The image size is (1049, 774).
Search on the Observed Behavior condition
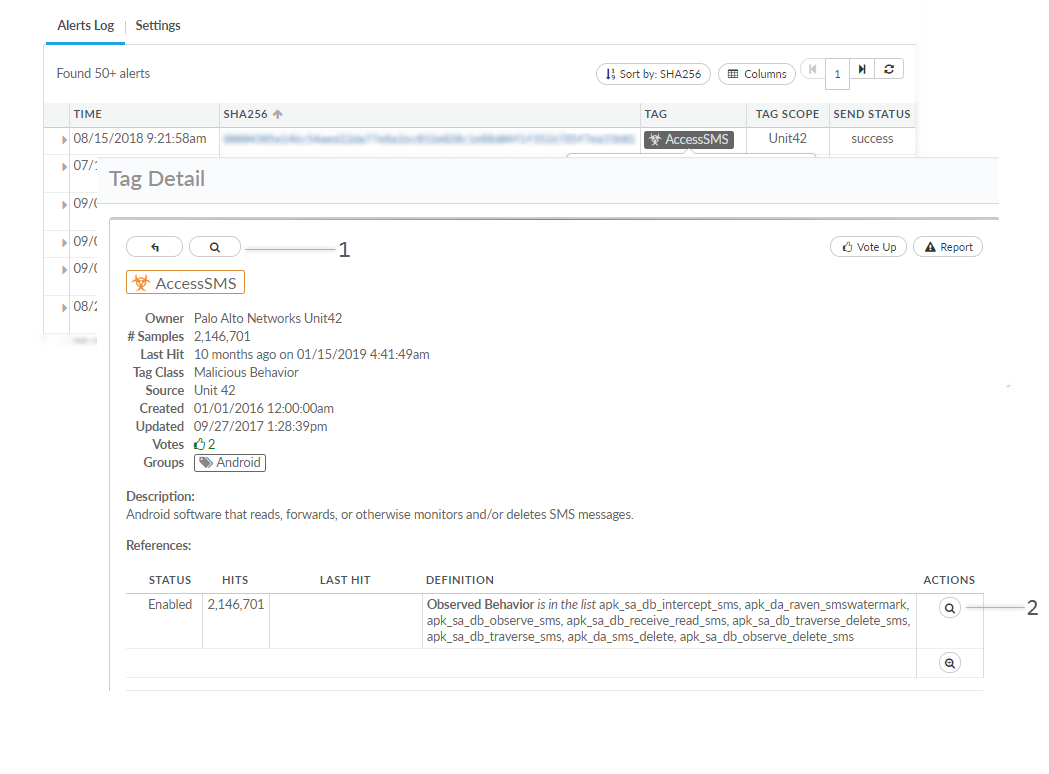coord(949,608)
